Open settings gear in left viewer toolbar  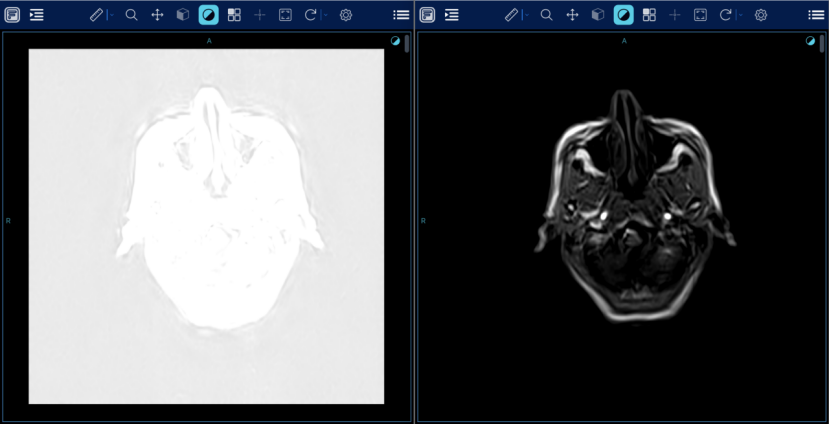[x=346, y=15]
